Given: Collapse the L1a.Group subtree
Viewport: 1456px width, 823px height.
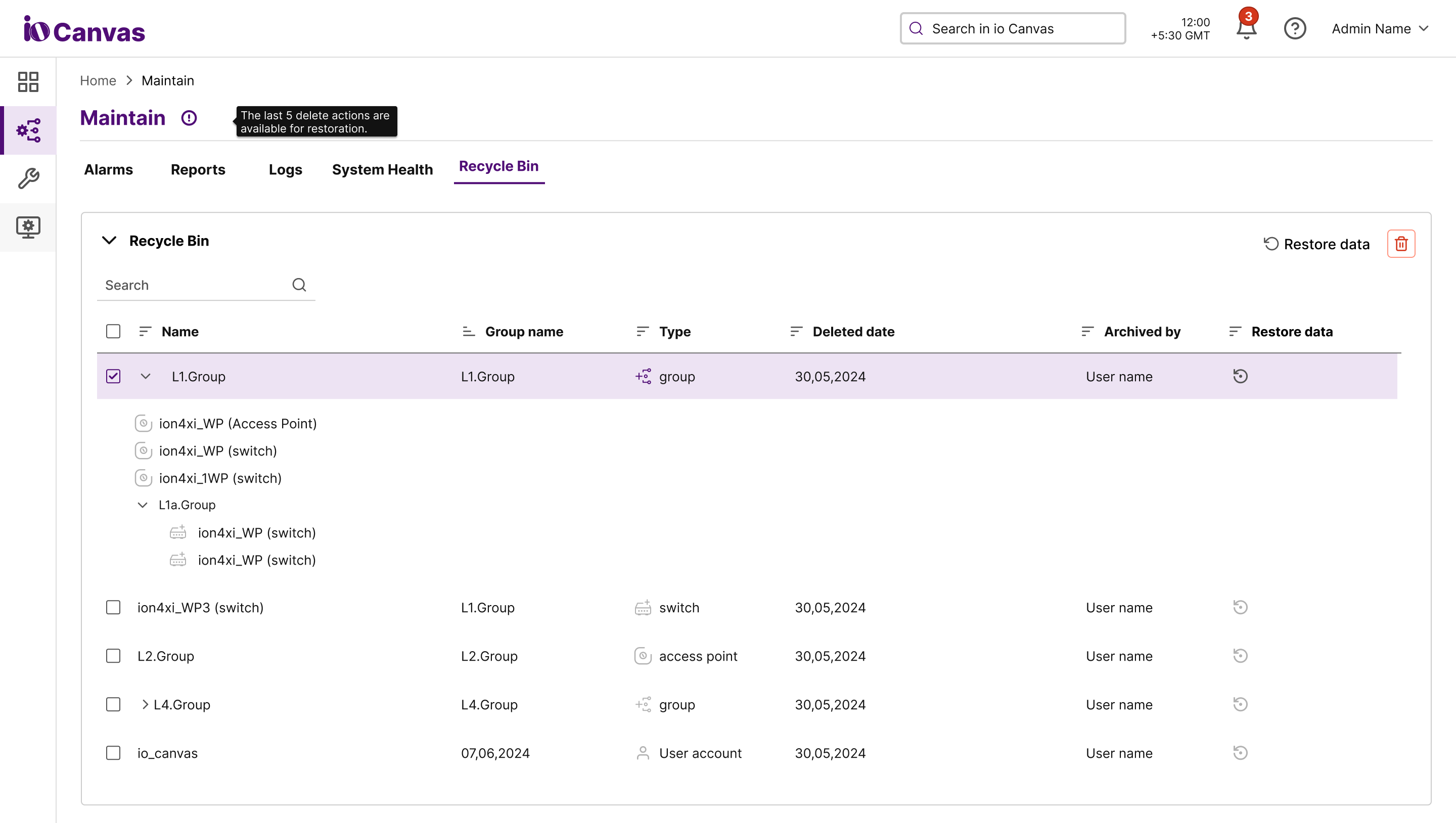Looking at the screenshot, I should (143, 505).
